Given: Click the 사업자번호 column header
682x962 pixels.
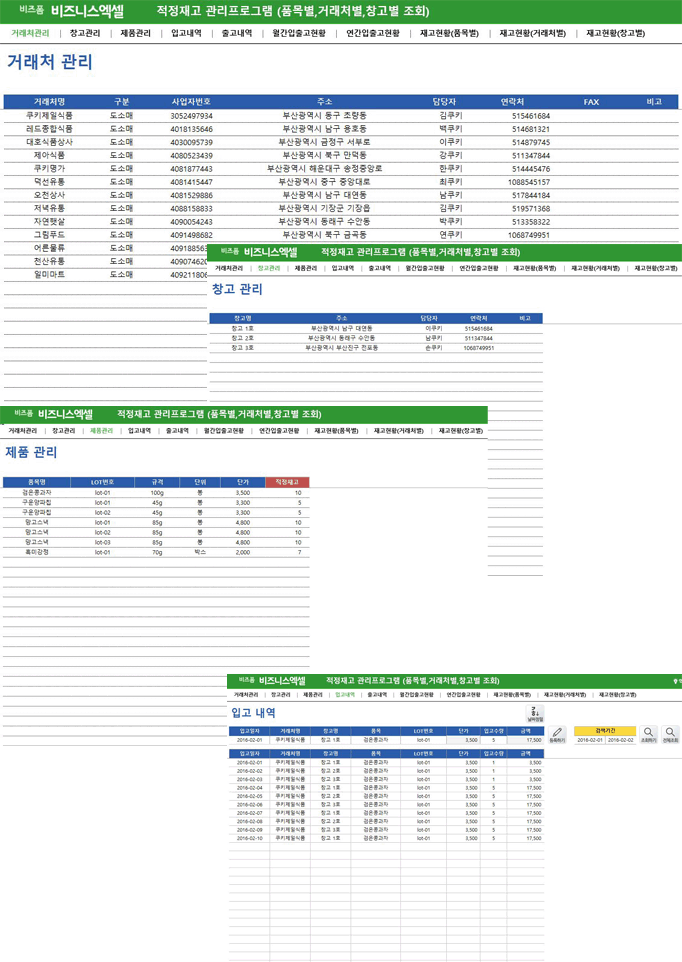Looking at the screenshot, I should click(191, 102).
